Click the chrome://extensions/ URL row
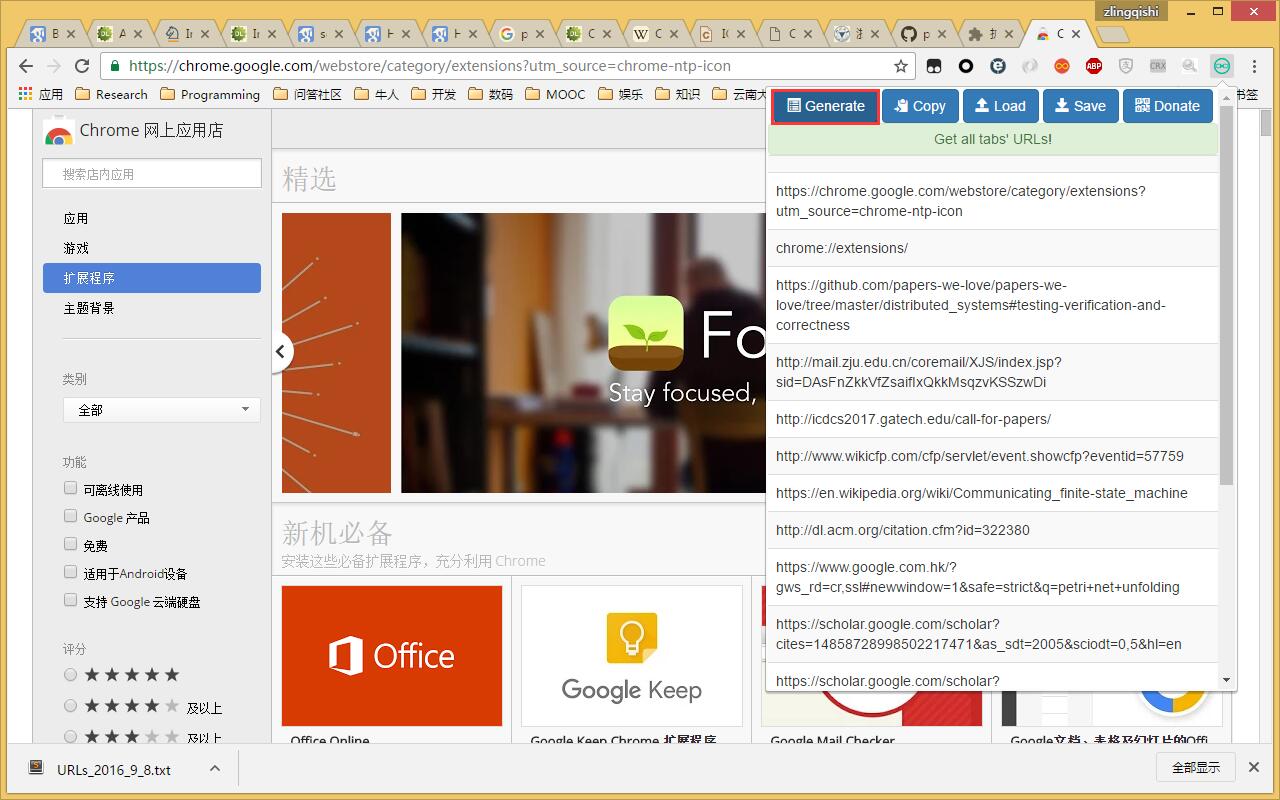 pyautogui.click(x=993, y=248)
